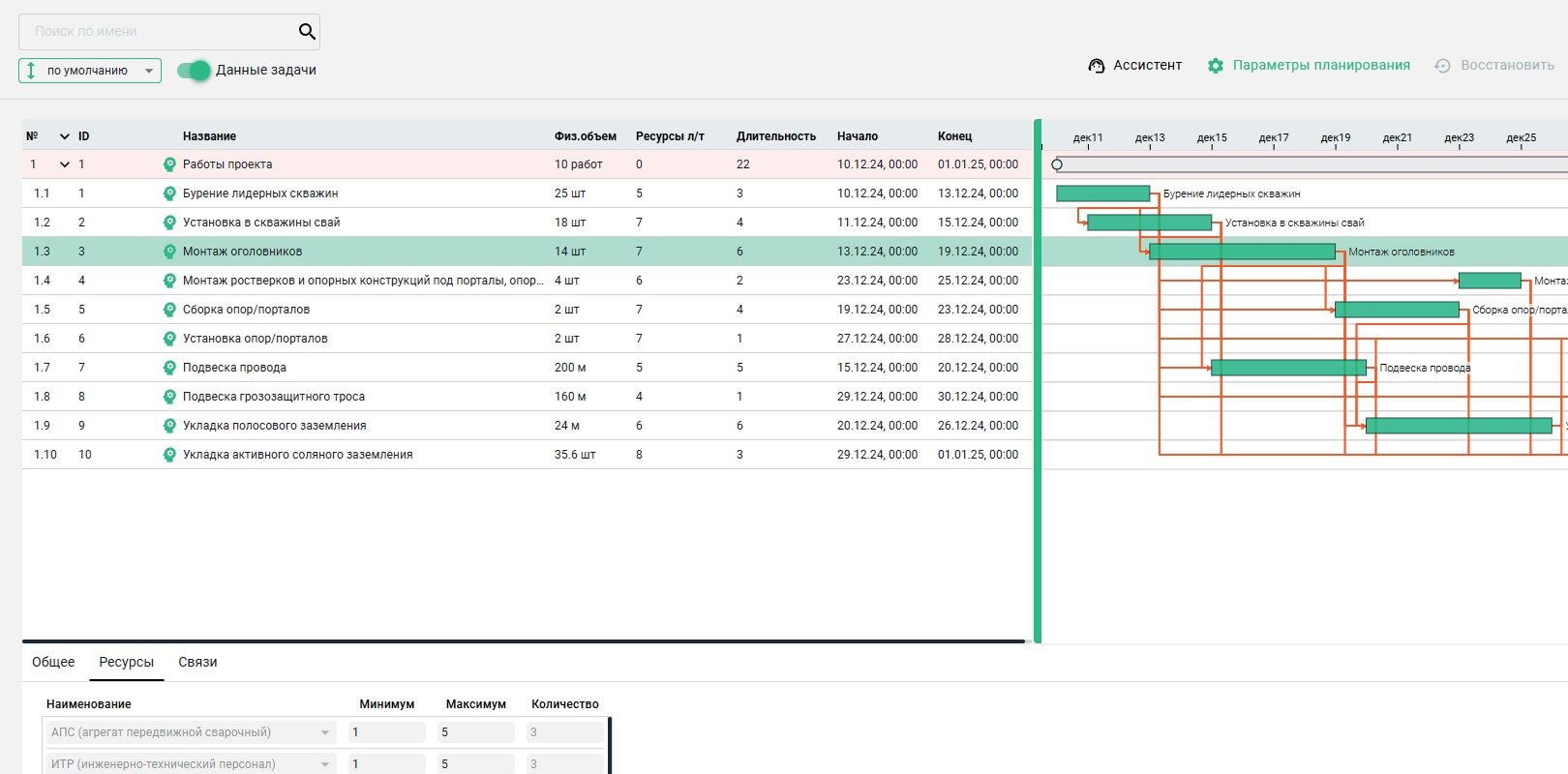1568x774 pixels.
Task: Click the Параметры планирования gear icon
Action: [x=1216, y=66]
